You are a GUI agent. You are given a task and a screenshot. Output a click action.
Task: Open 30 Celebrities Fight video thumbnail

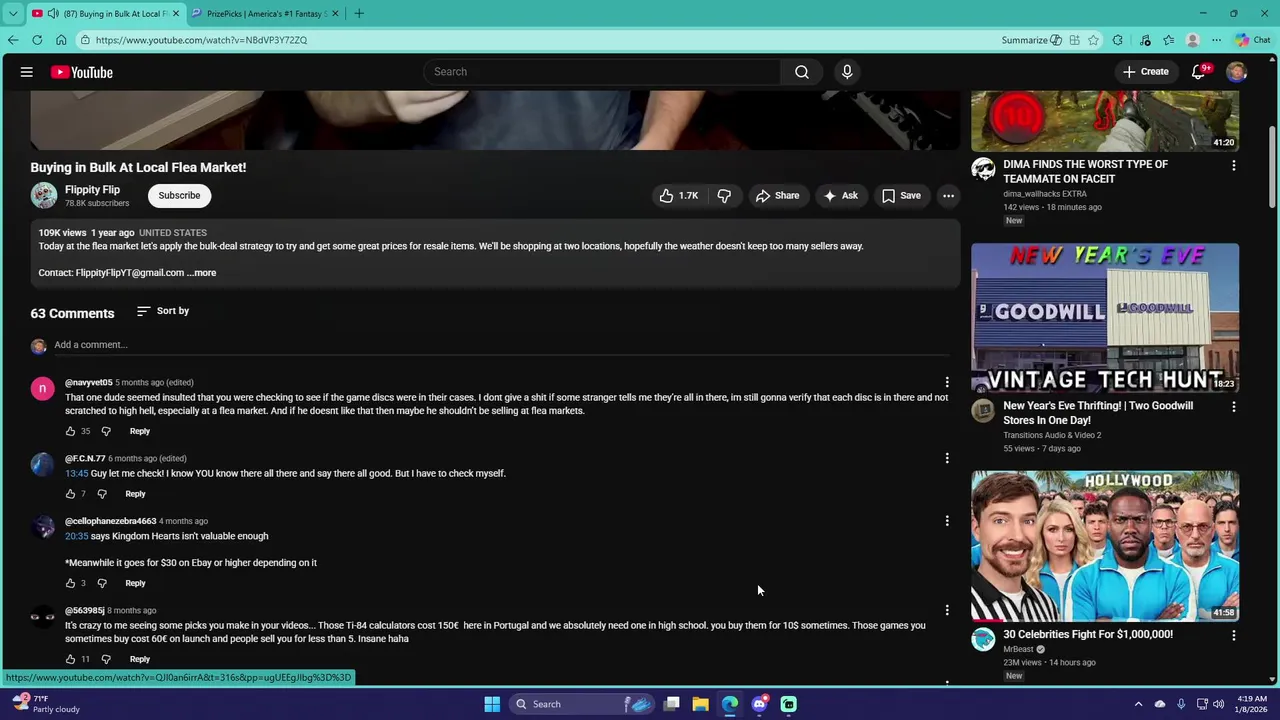click(1105, 546)
